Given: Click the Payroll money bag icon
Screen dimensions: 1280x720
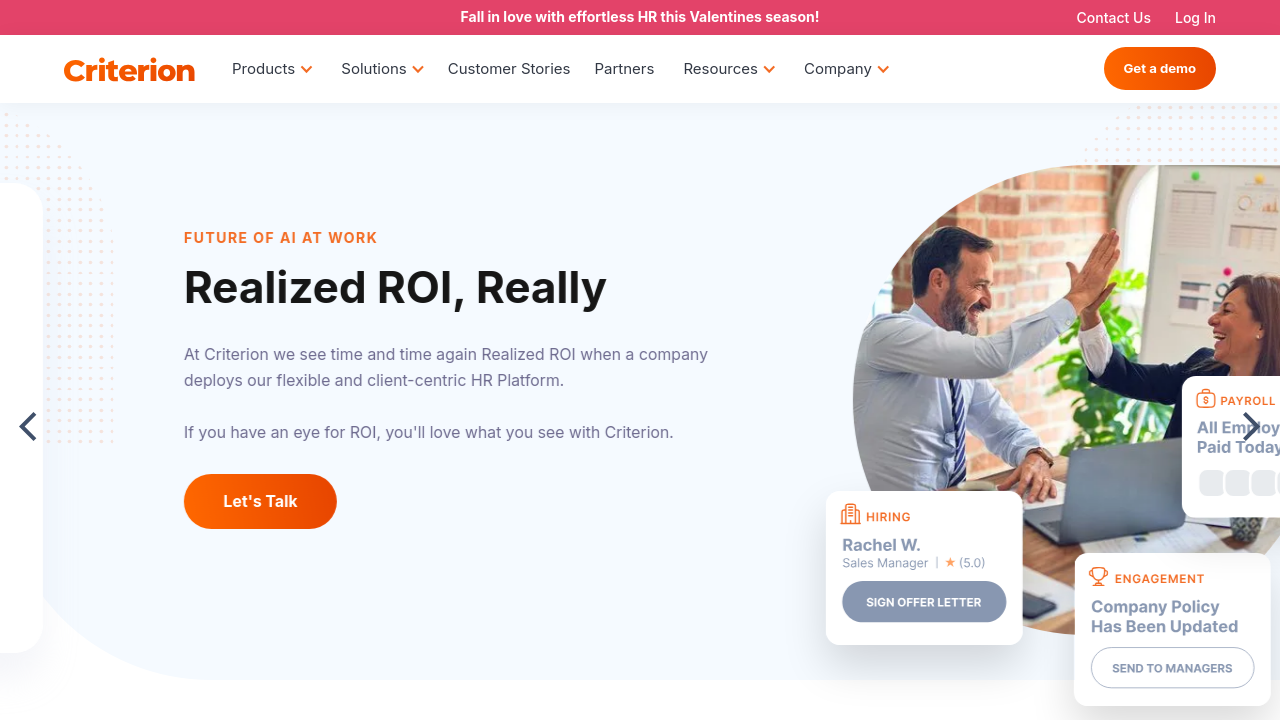Looking at the screenshot, I should pos(1205,399).
